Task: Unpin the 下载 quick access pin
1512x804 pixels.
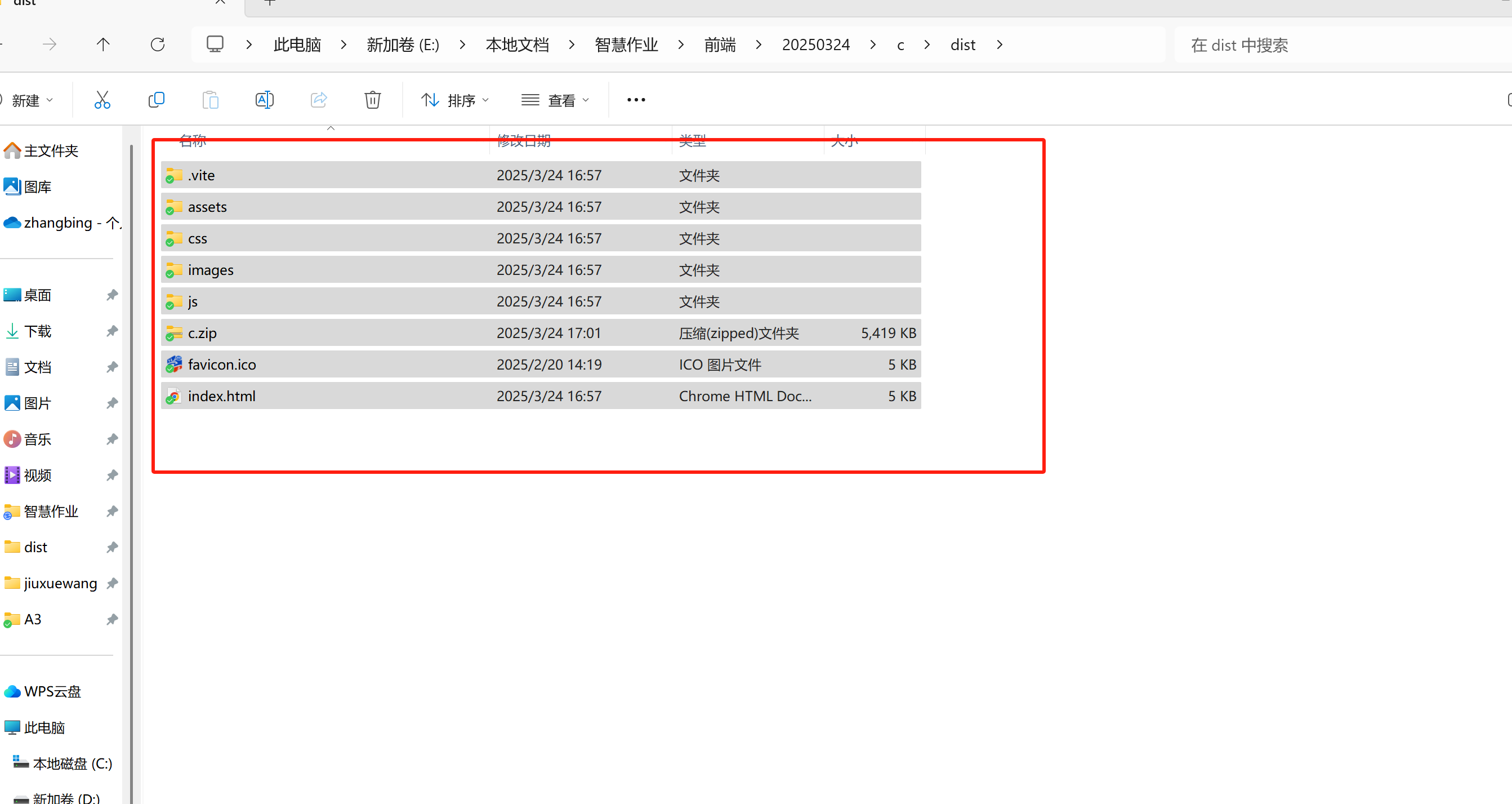Action: [112, 331]
